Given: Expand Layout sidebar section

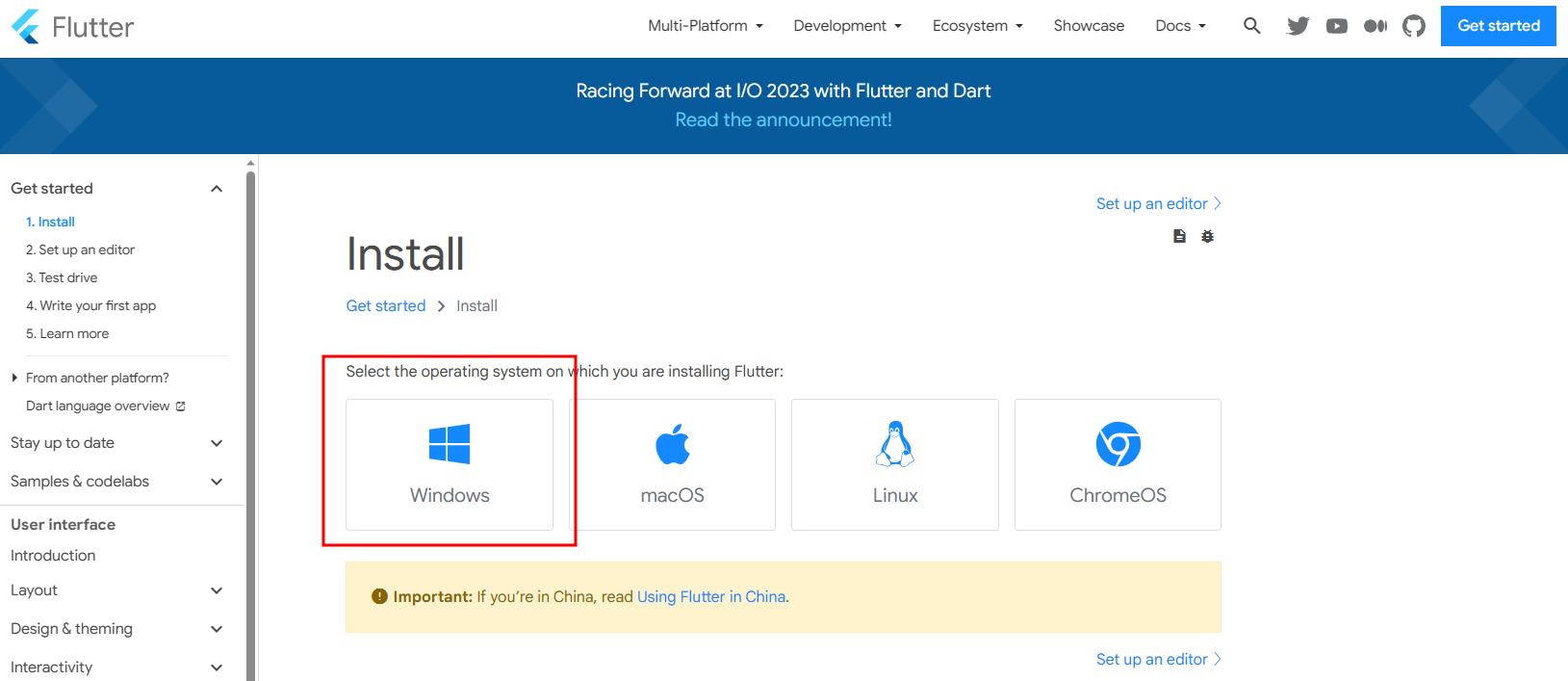Looking at the screenshot, I should pos(116,590).
